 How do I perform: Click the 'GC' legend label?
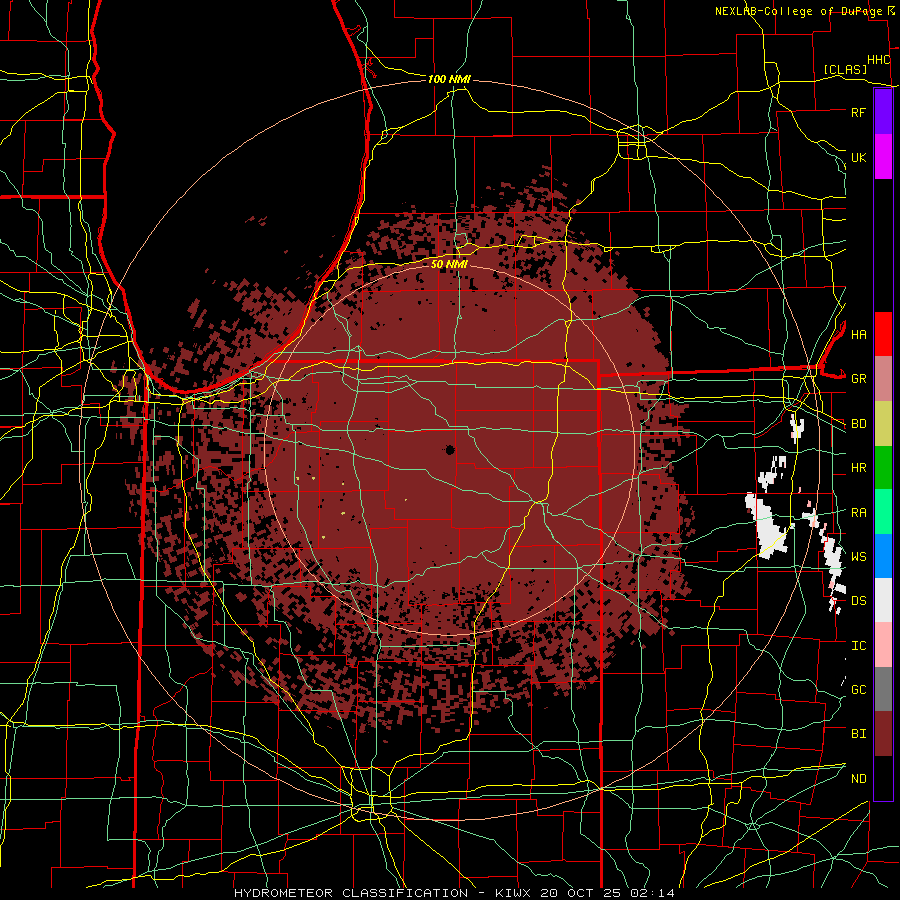coord(858,690)
